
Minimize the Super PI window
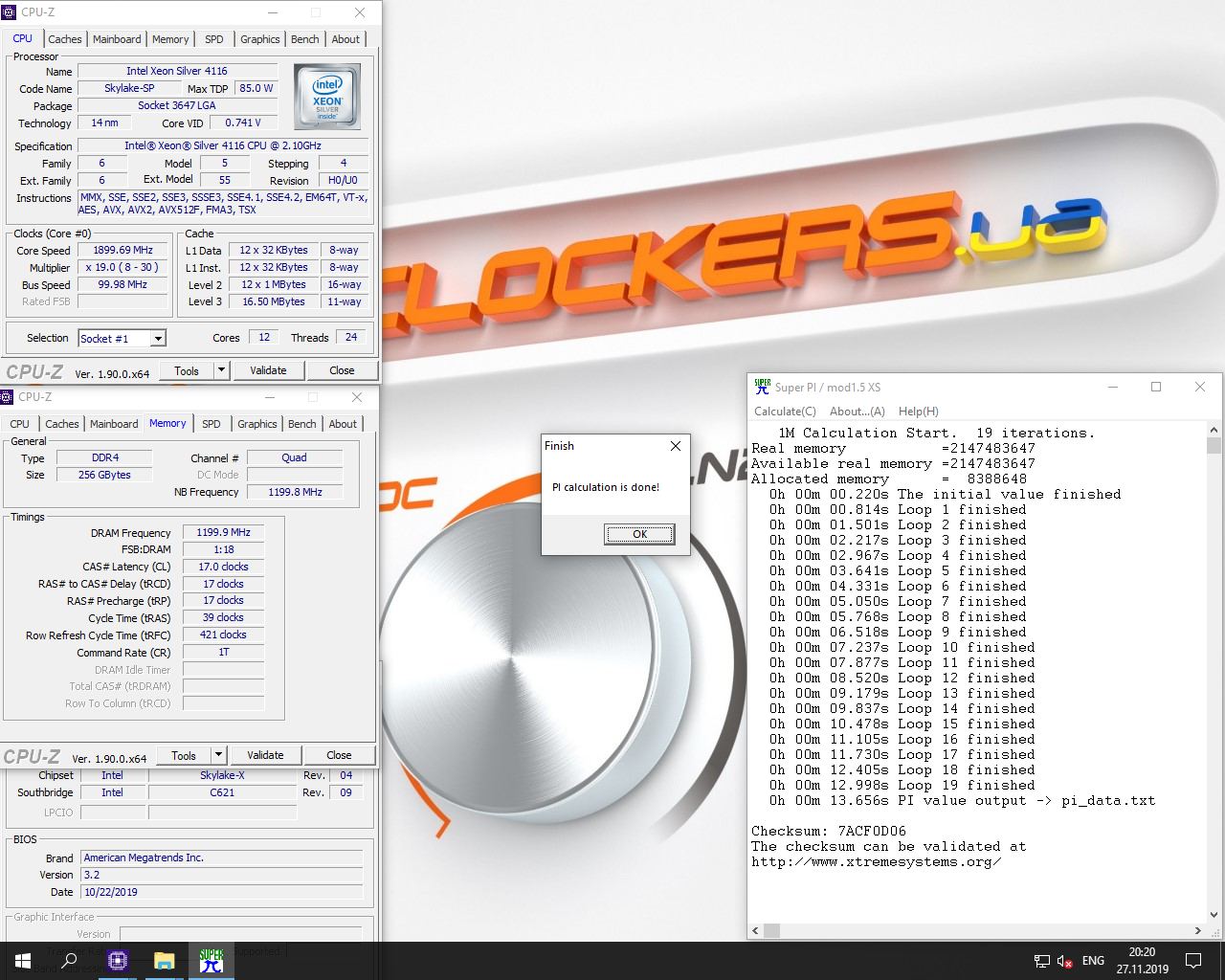coord(1113,387)
